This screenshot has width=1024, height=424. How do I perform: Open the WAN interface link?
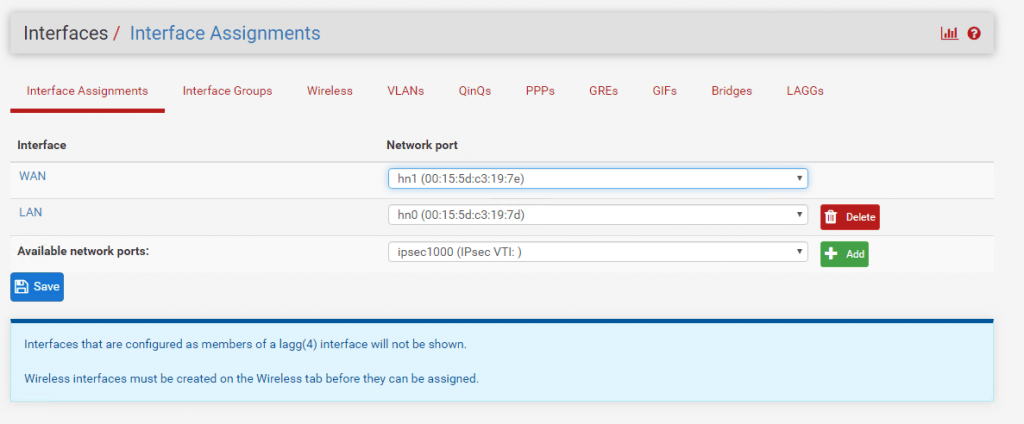click(31, 176)
